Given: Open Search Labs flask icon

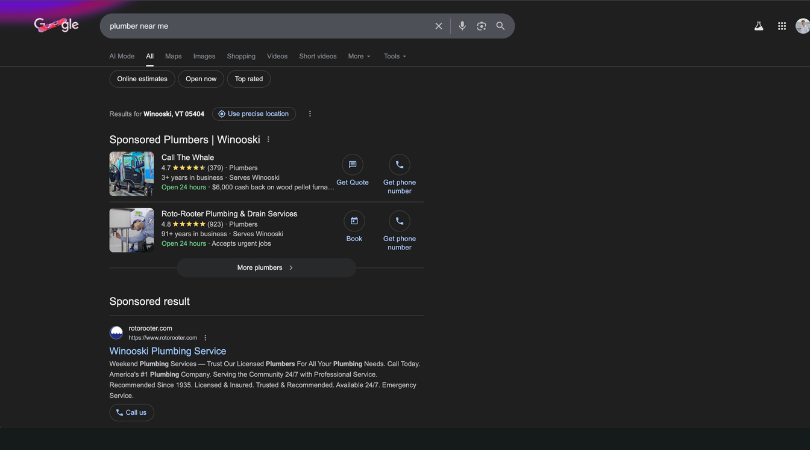Looking at the screenshot, I should 759,26.
